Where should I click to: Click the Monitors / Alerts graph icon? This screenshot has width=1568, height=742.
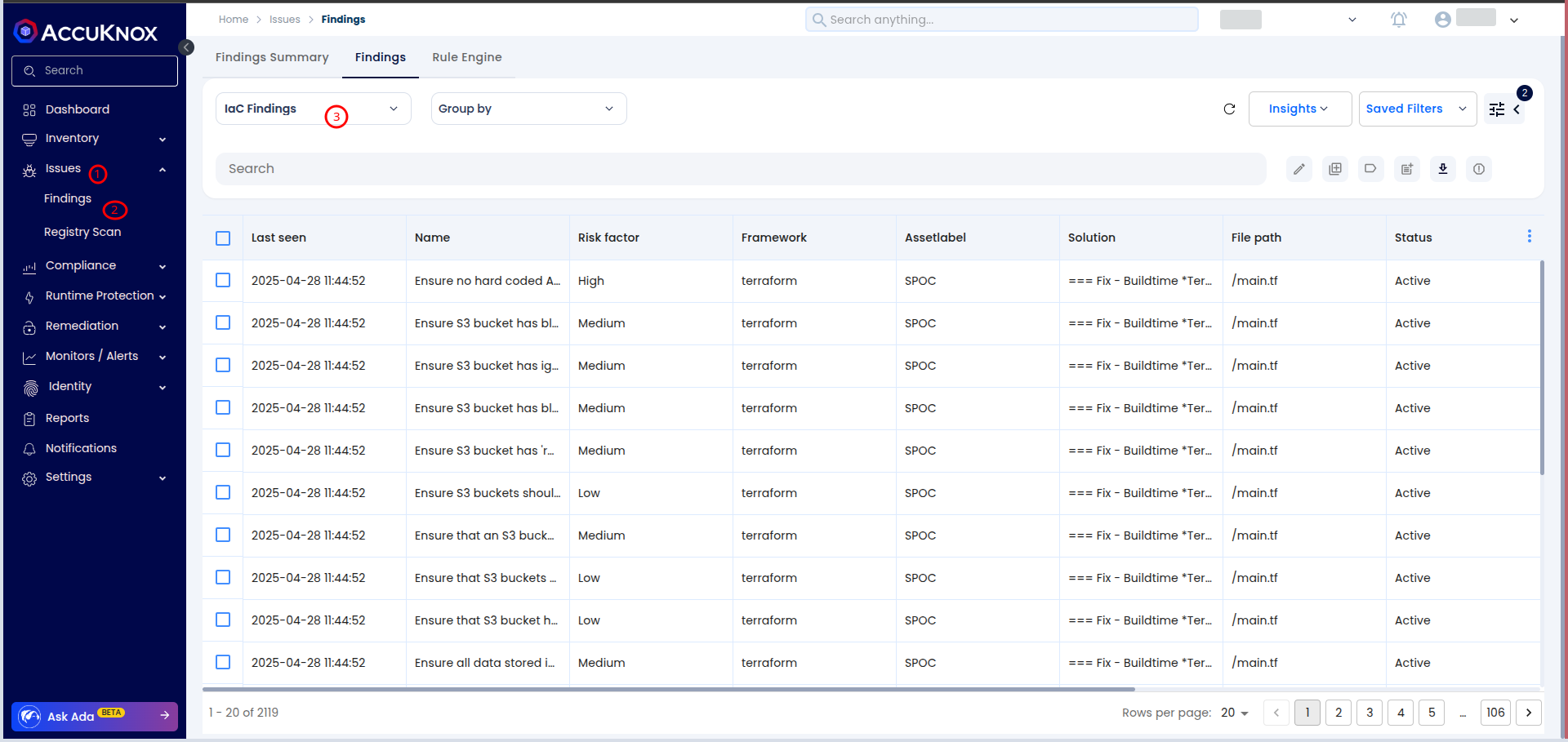tap(29, 358)
